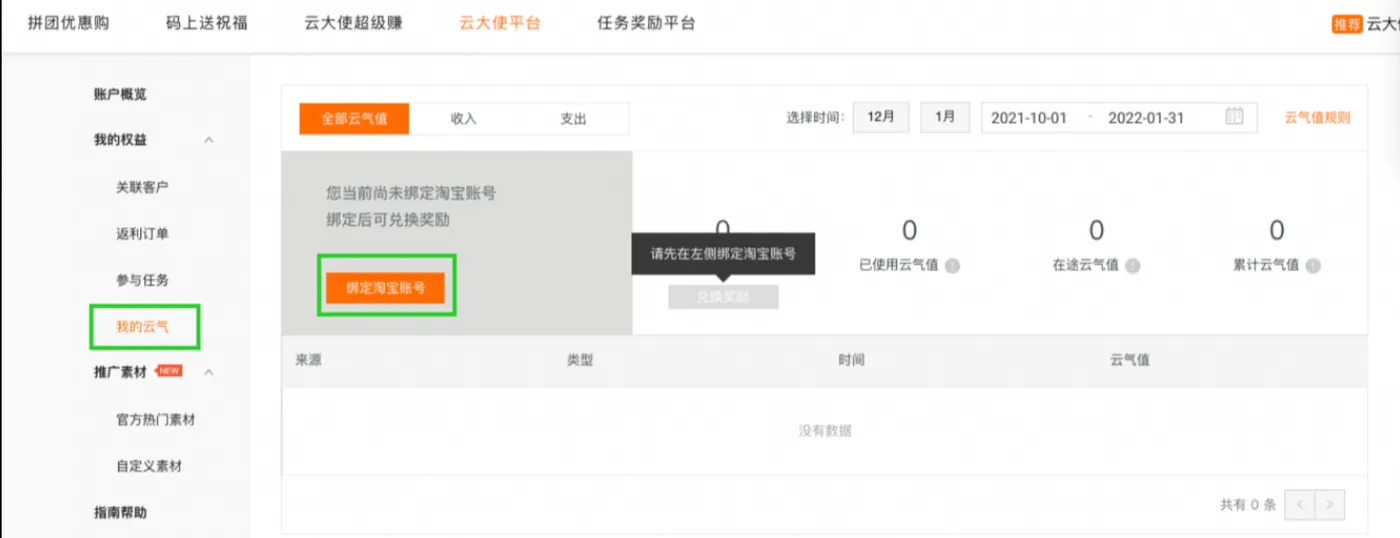Screen dimensions: 1400x538
Task: Click help icon beside 累计云气值
Action: click(1313, 266)
